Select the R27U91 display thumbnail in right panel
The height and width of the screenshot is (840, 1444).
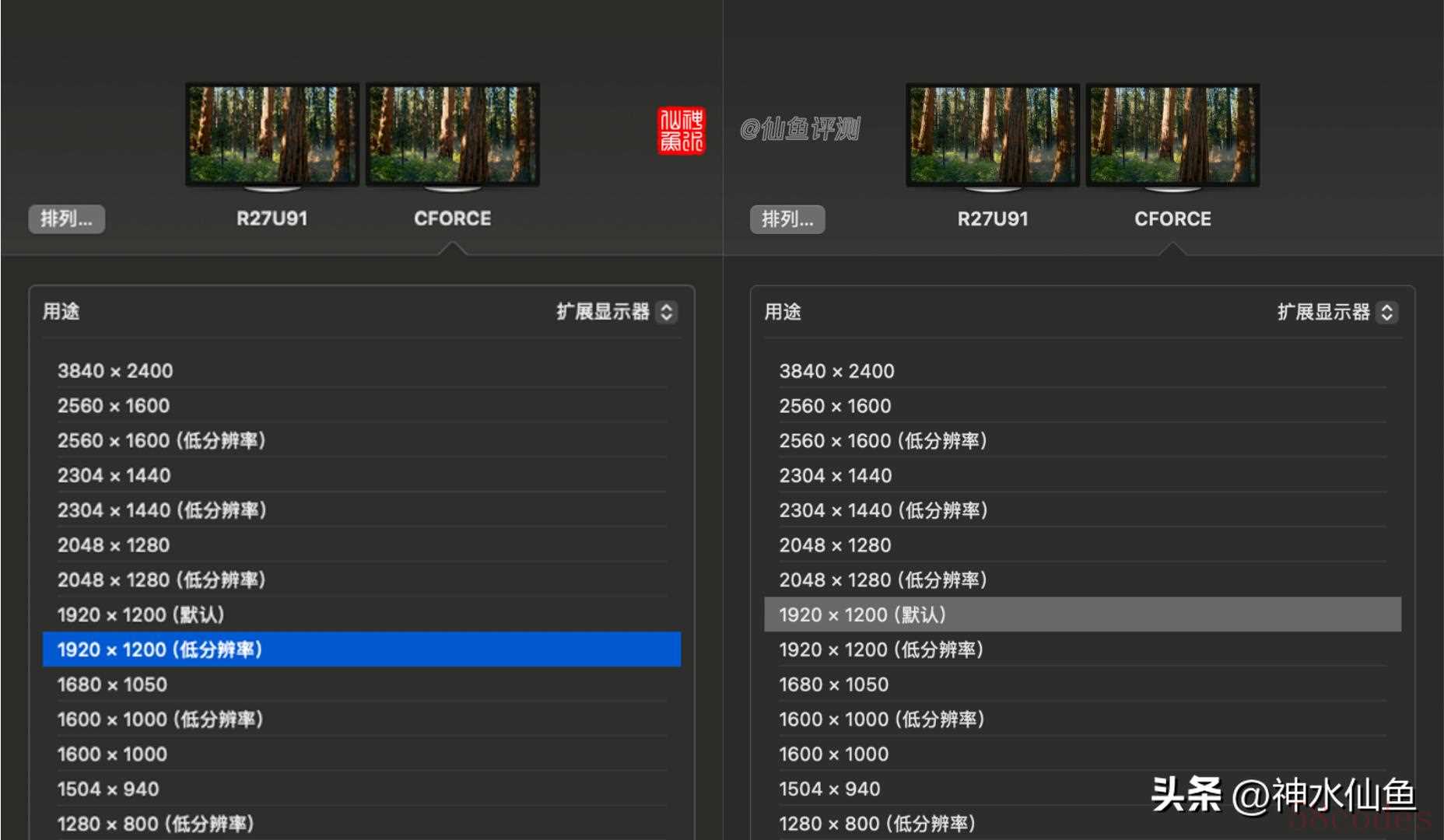pyautogui.click(x=993, y=135)
